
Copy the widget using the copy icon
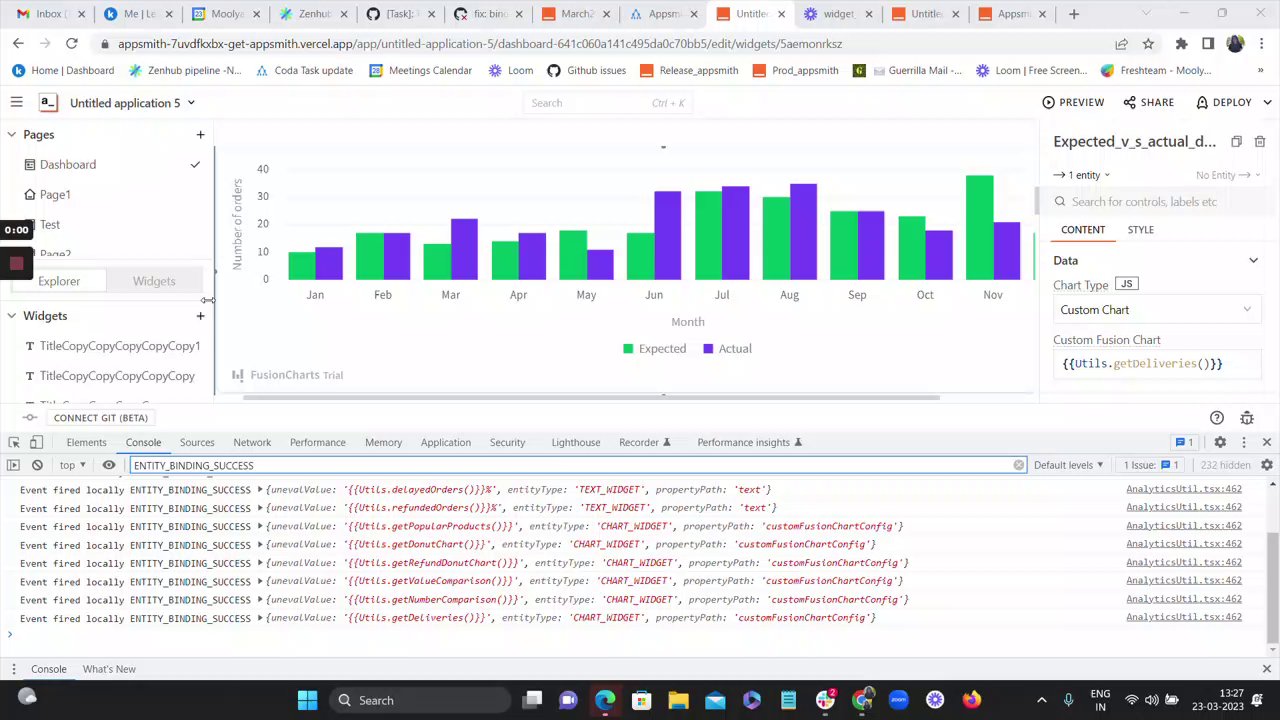pyautogui.click(x=1236, y=142)
